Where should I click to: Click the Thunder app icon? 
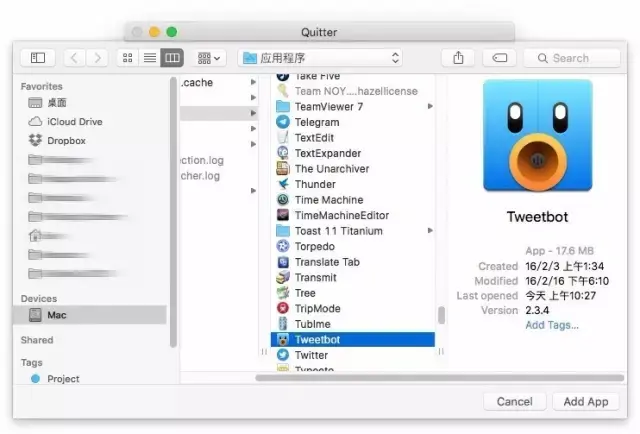click(x=283, y=184)
